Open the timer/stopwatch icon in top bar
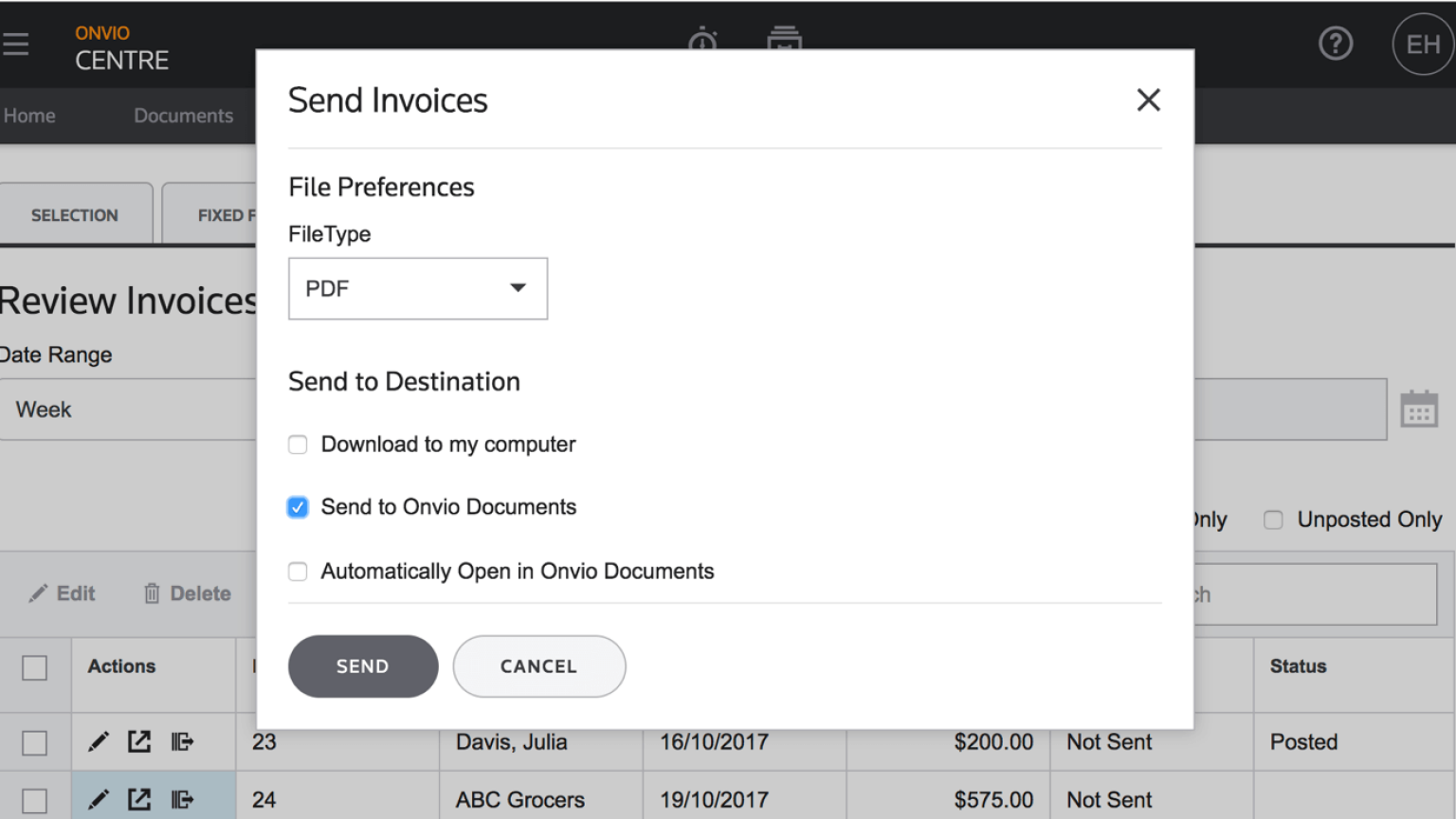The image size is (1456, 819). [702, 40]
